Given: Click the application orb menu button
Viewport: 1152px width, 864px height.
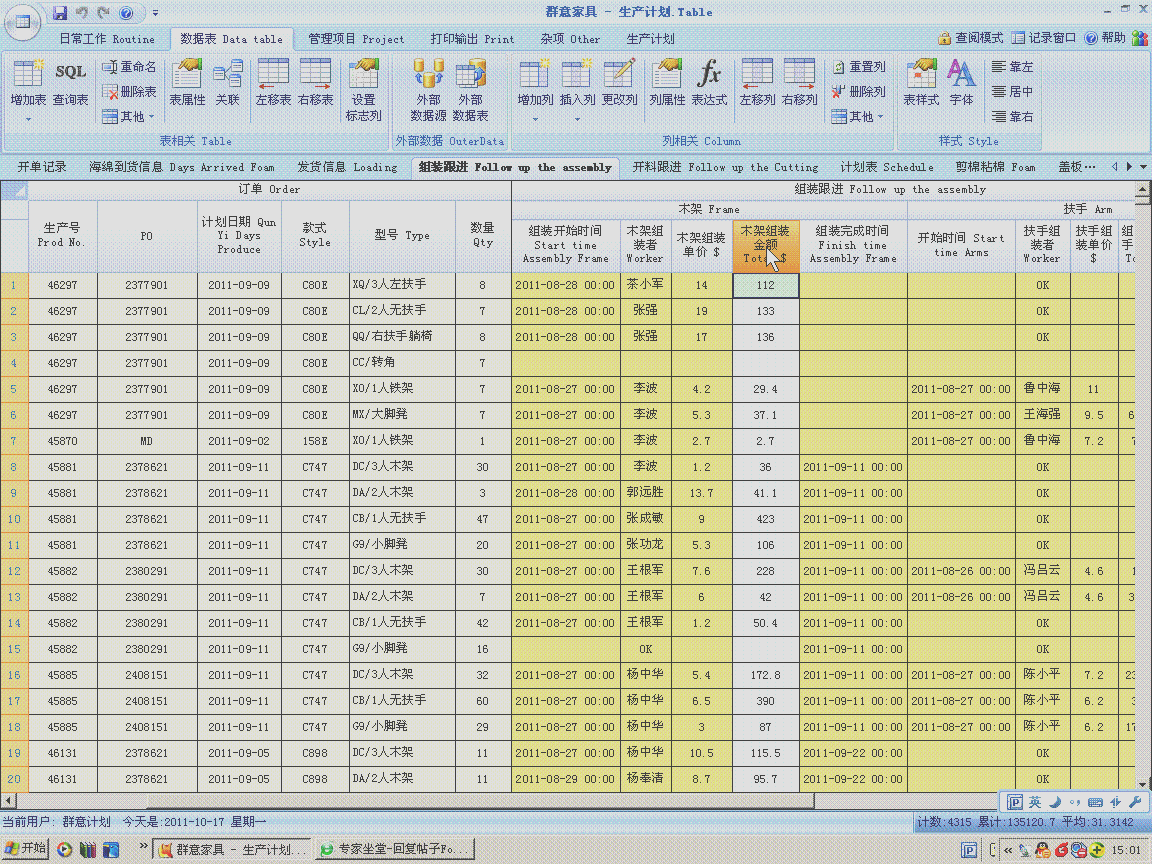Looking at the screenshot, I should pos(23,22).
